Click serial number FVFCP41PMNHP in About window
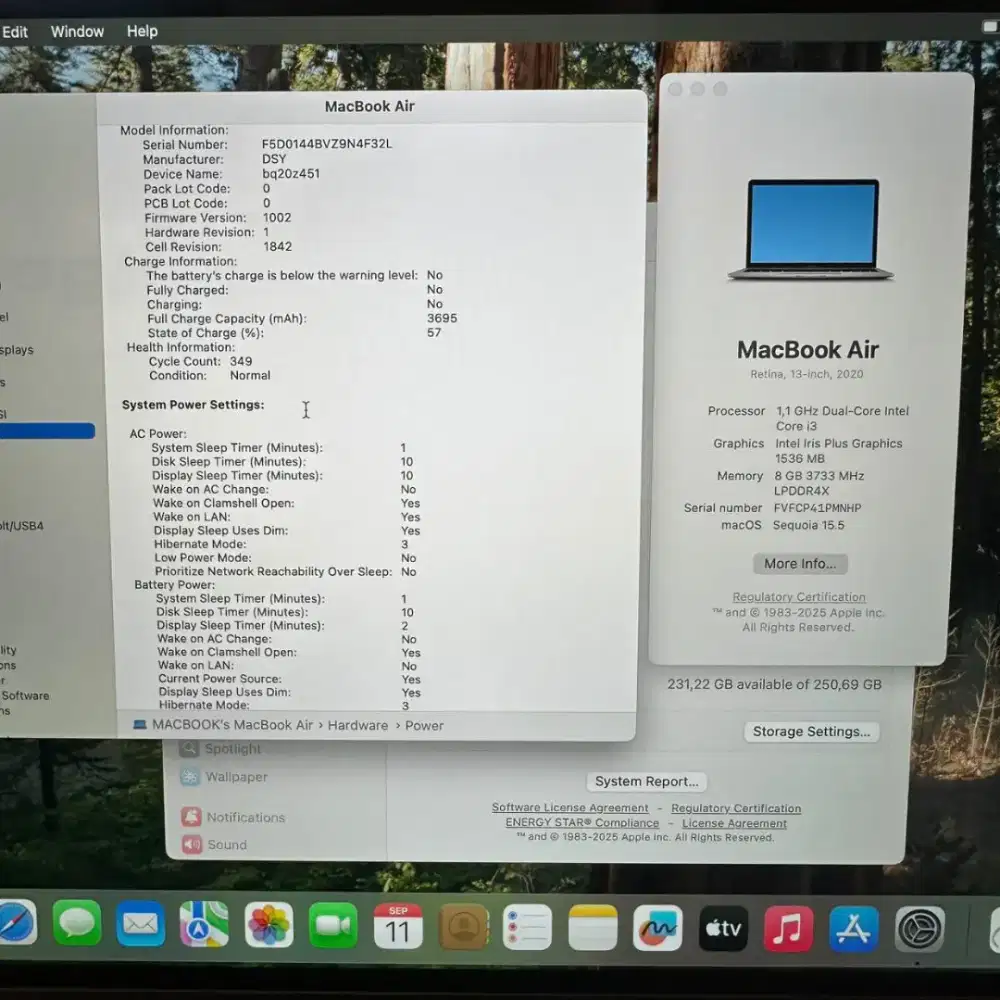Screen dimensions: 1000x1000 coord(818,508)
